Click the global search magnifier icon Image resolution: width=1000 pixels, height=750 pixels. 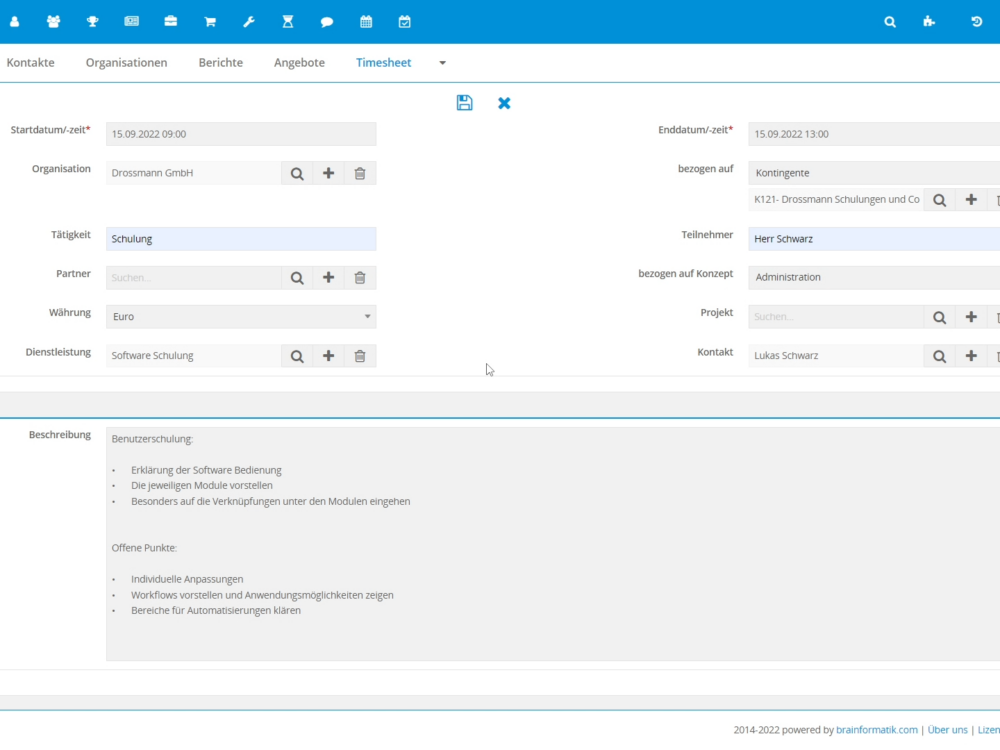[890, 21]
